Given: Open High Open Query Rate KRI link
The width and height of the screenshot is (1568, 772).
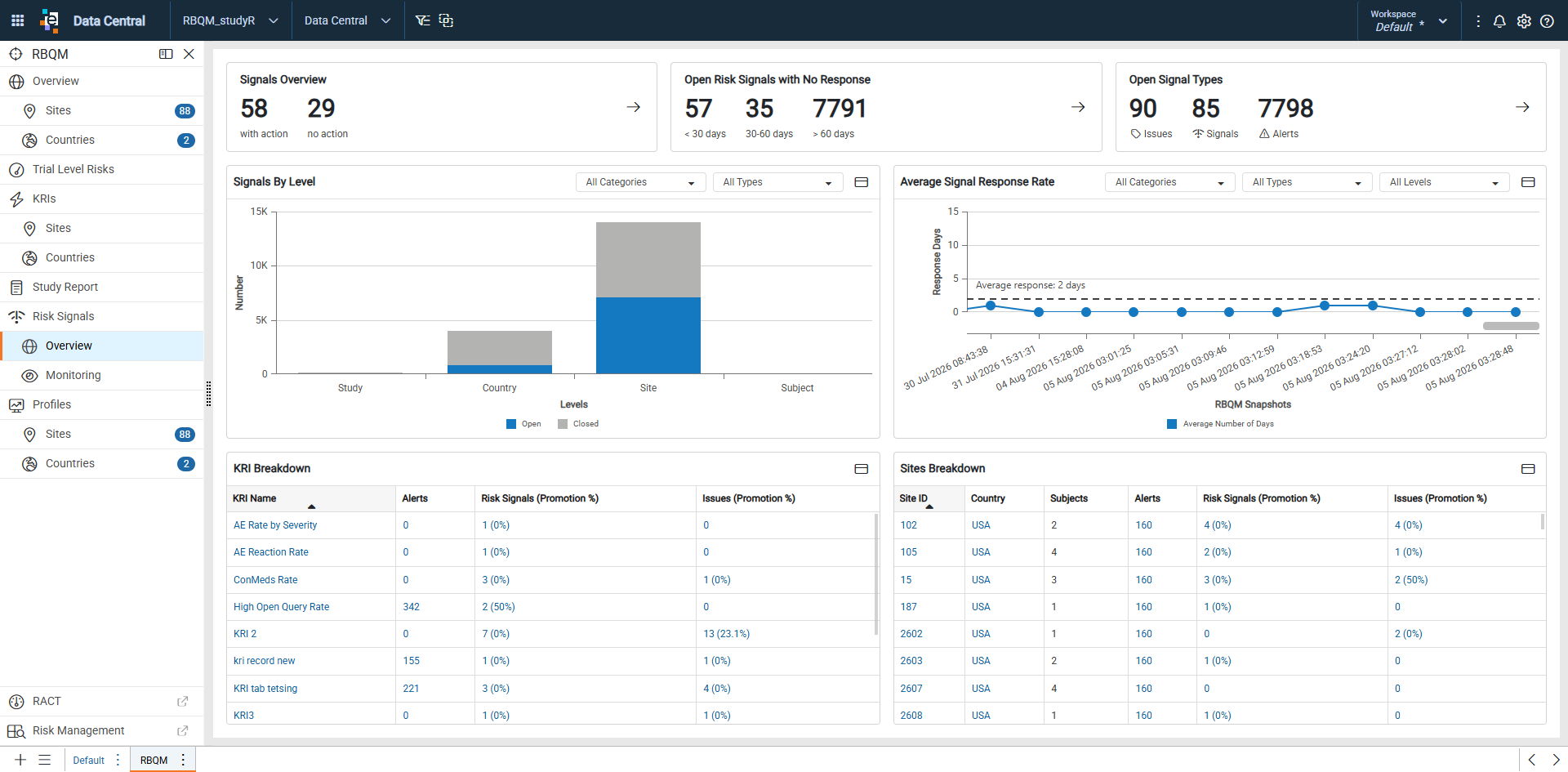Looking at the screenshot, I should pos(282,607).
